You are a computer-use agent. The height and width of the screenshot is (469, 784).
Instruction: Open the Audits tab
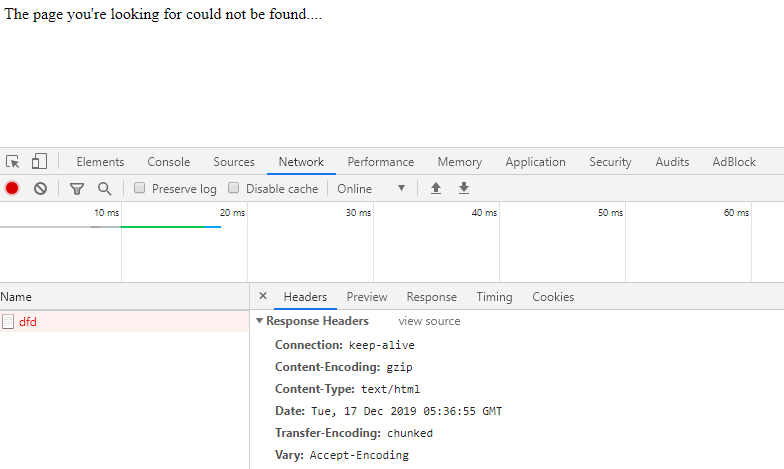pyautogui.click(x=672, y=162)
